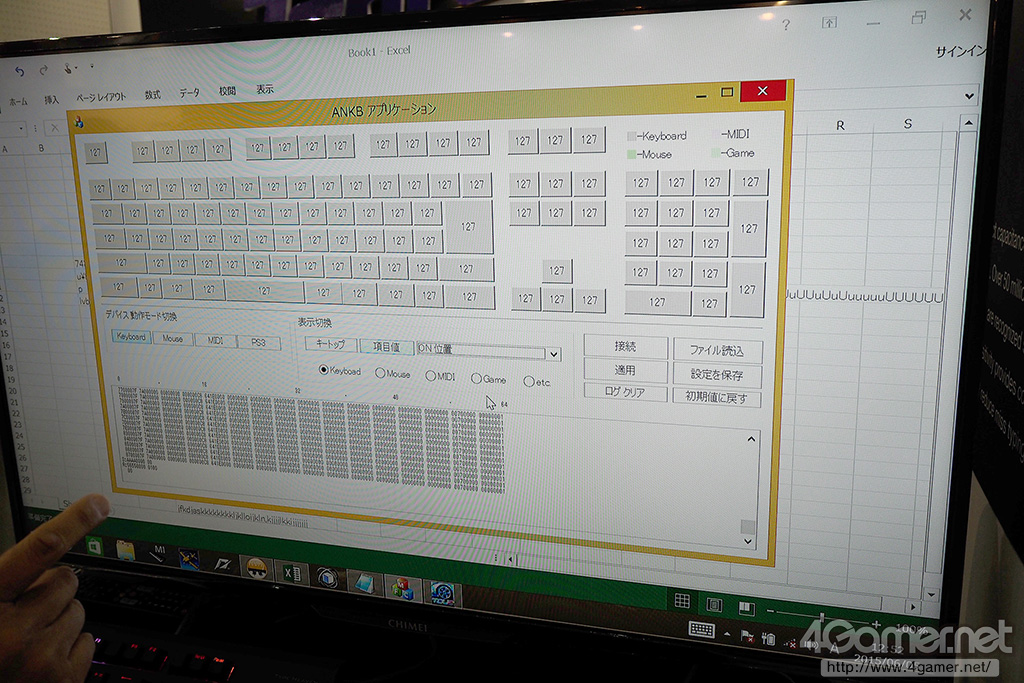Viewport: 1024px width, 683px height.
Task: Click the 設定を保存 button
Action: coord(716,374)
